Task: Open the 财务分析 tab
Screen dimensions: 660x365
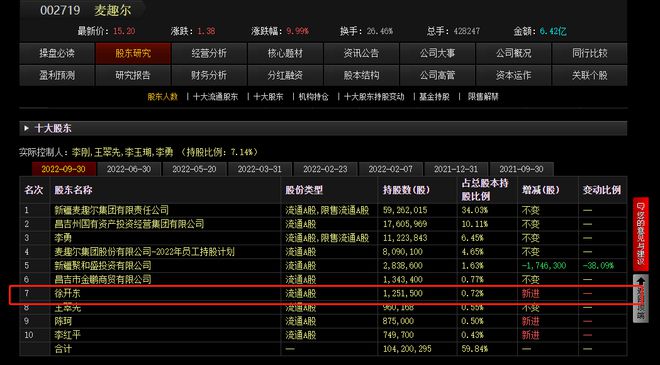Action: click(x=209, y=75)
